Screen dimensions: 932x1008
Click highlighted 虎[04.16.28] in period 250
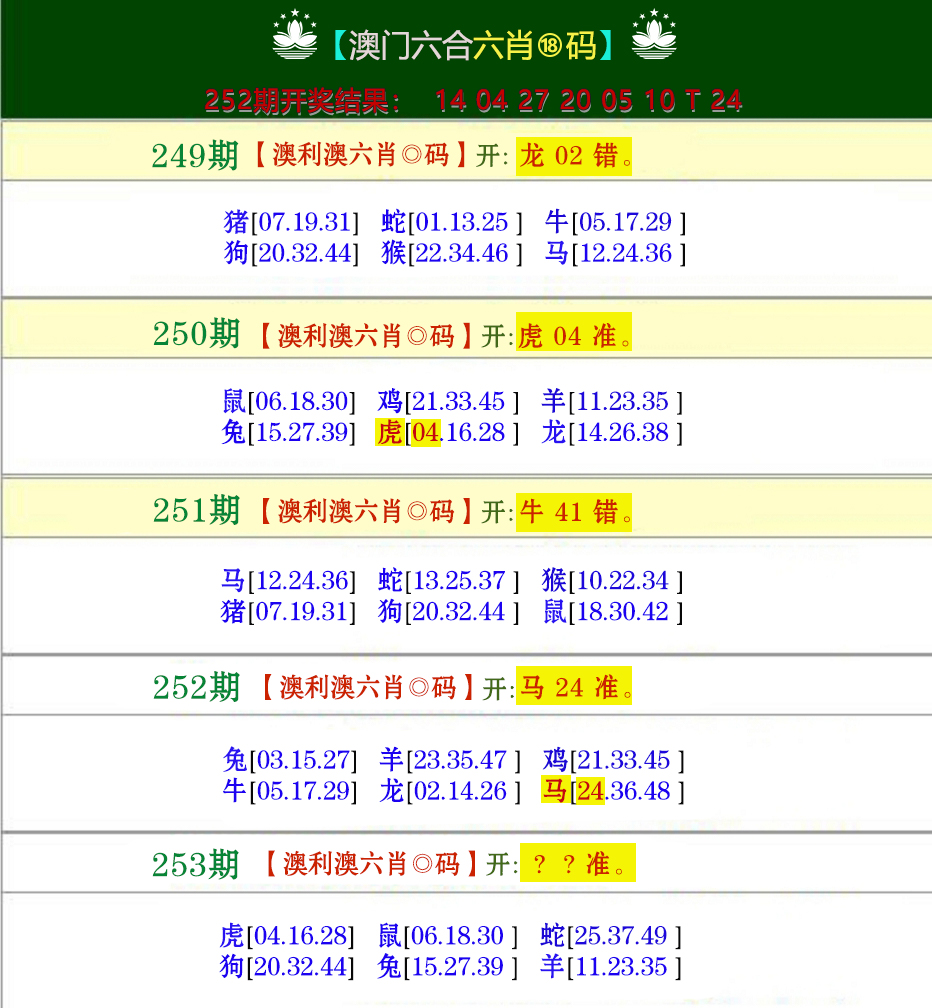pyautogui.click(x=447, y=432)
